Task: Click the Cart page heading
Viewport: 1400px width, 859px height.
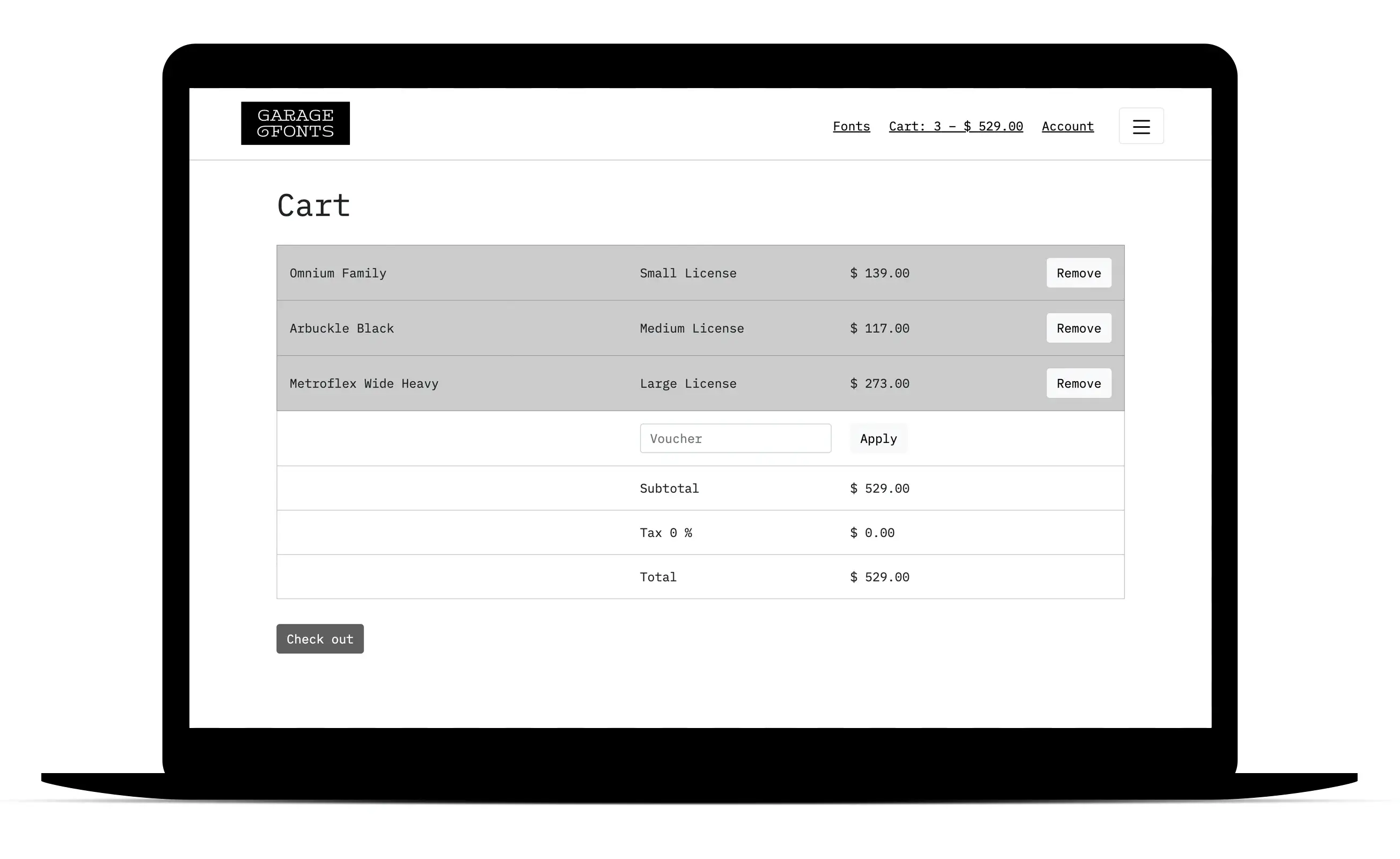Action: tap(313, 205)
